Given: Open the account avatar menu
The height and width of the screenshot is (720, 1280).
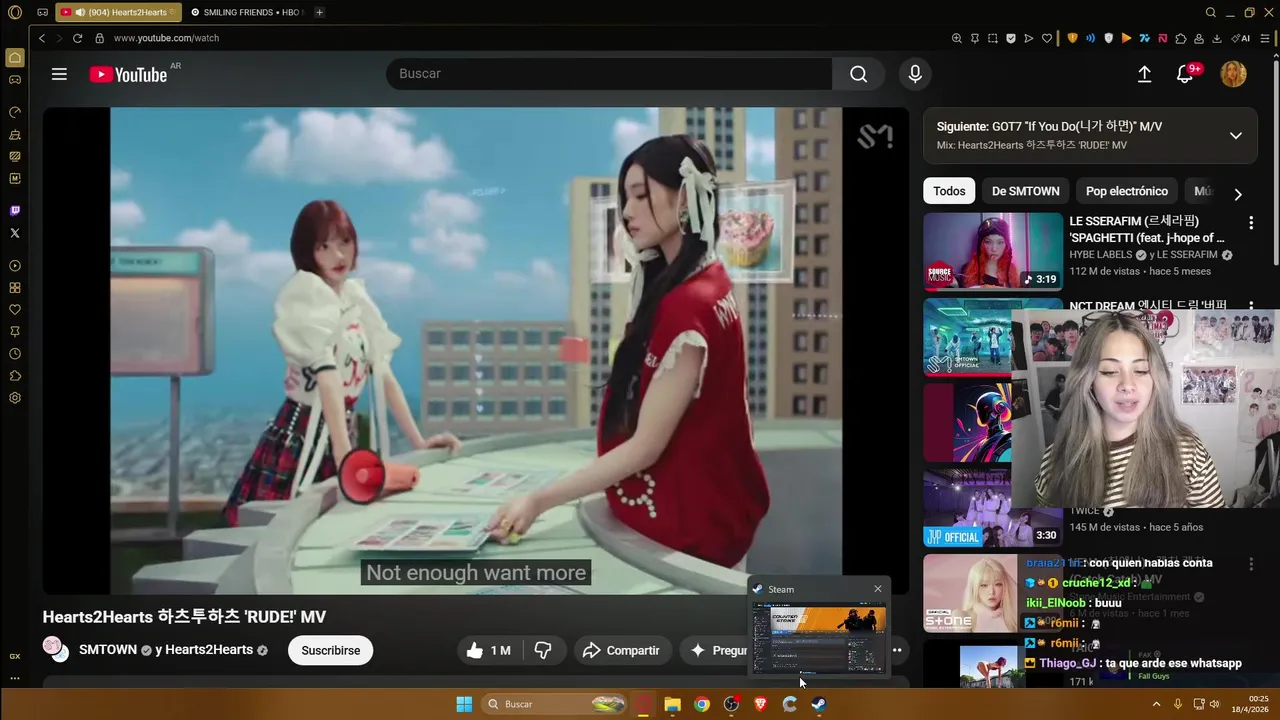Looking at the screenshot, I should (1234, 74).
